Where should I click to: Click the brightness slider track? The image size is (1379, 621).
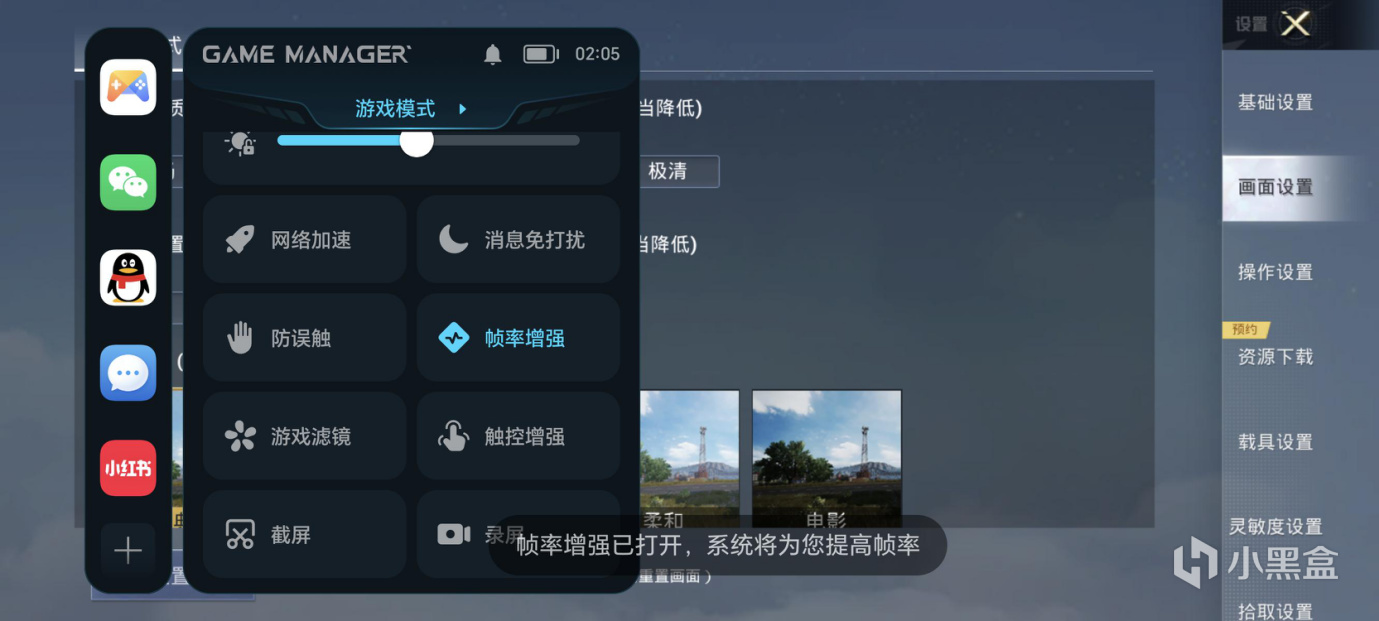pyautogui.click(x=428, y=141)
